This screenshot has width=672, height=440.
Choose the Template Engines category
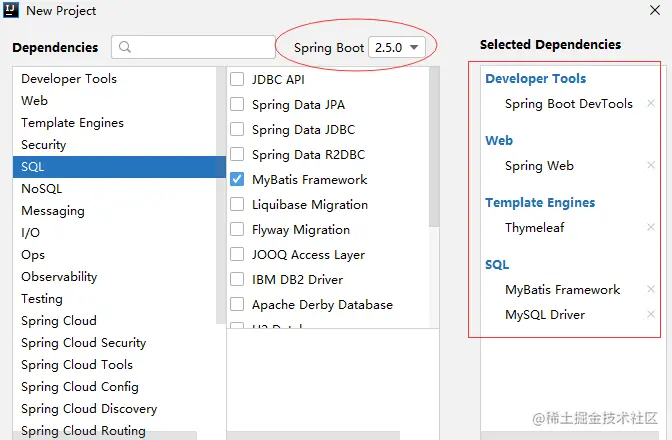click(72, 123)
